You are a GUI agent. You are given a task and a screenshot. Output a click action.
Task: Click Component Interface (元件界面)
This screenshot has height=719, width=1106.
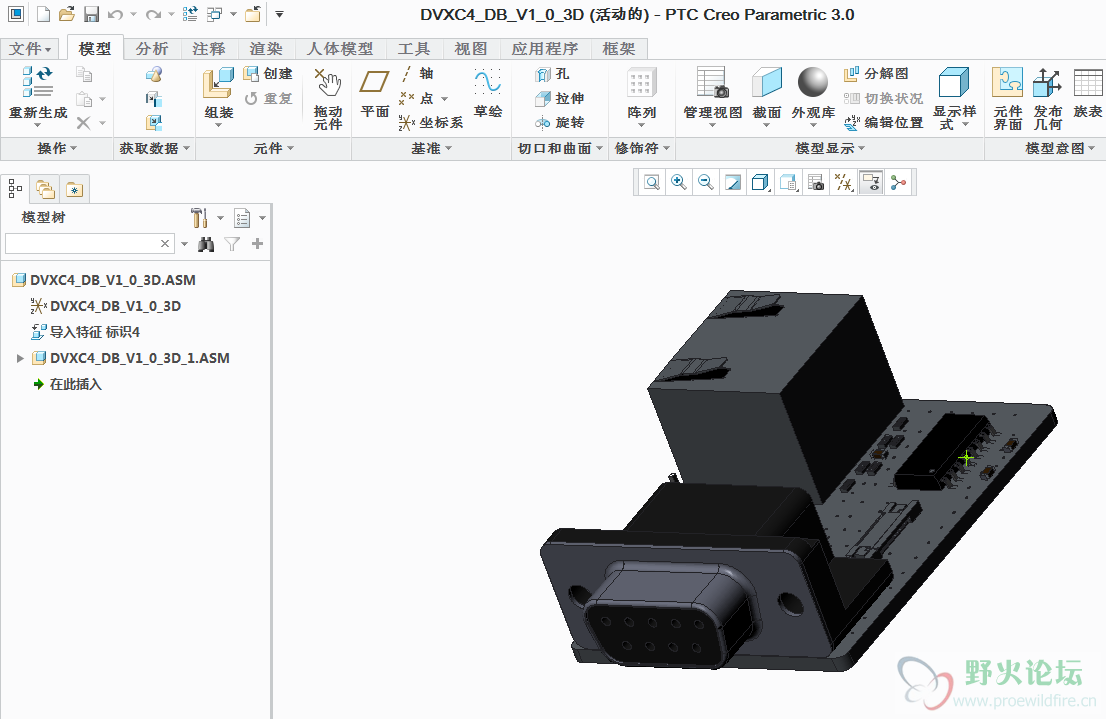1007,99
